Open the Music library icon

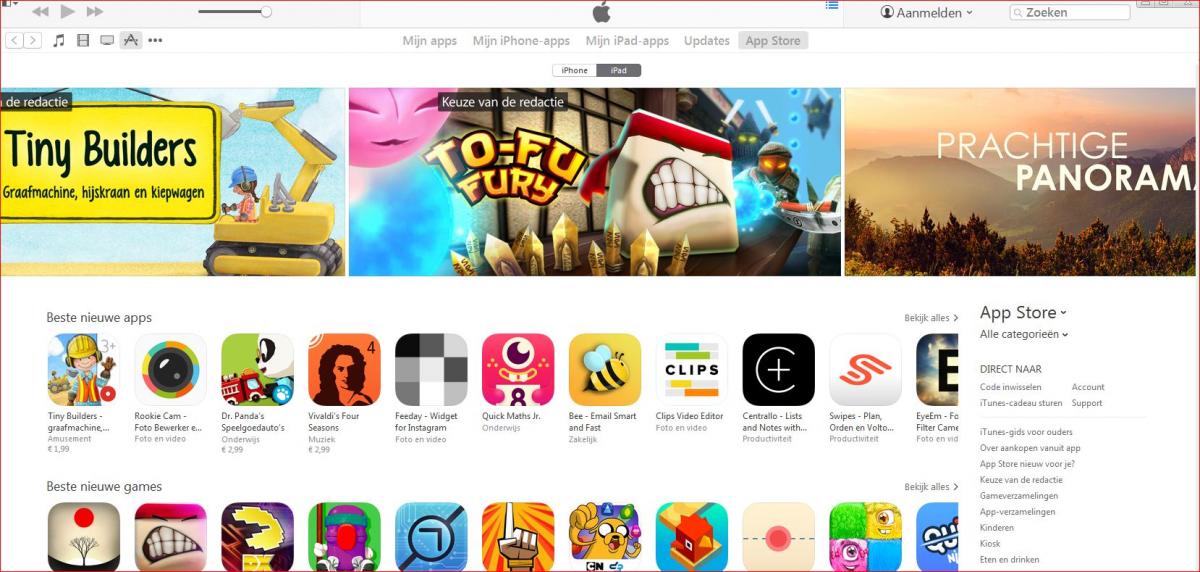tap(59, 40)
